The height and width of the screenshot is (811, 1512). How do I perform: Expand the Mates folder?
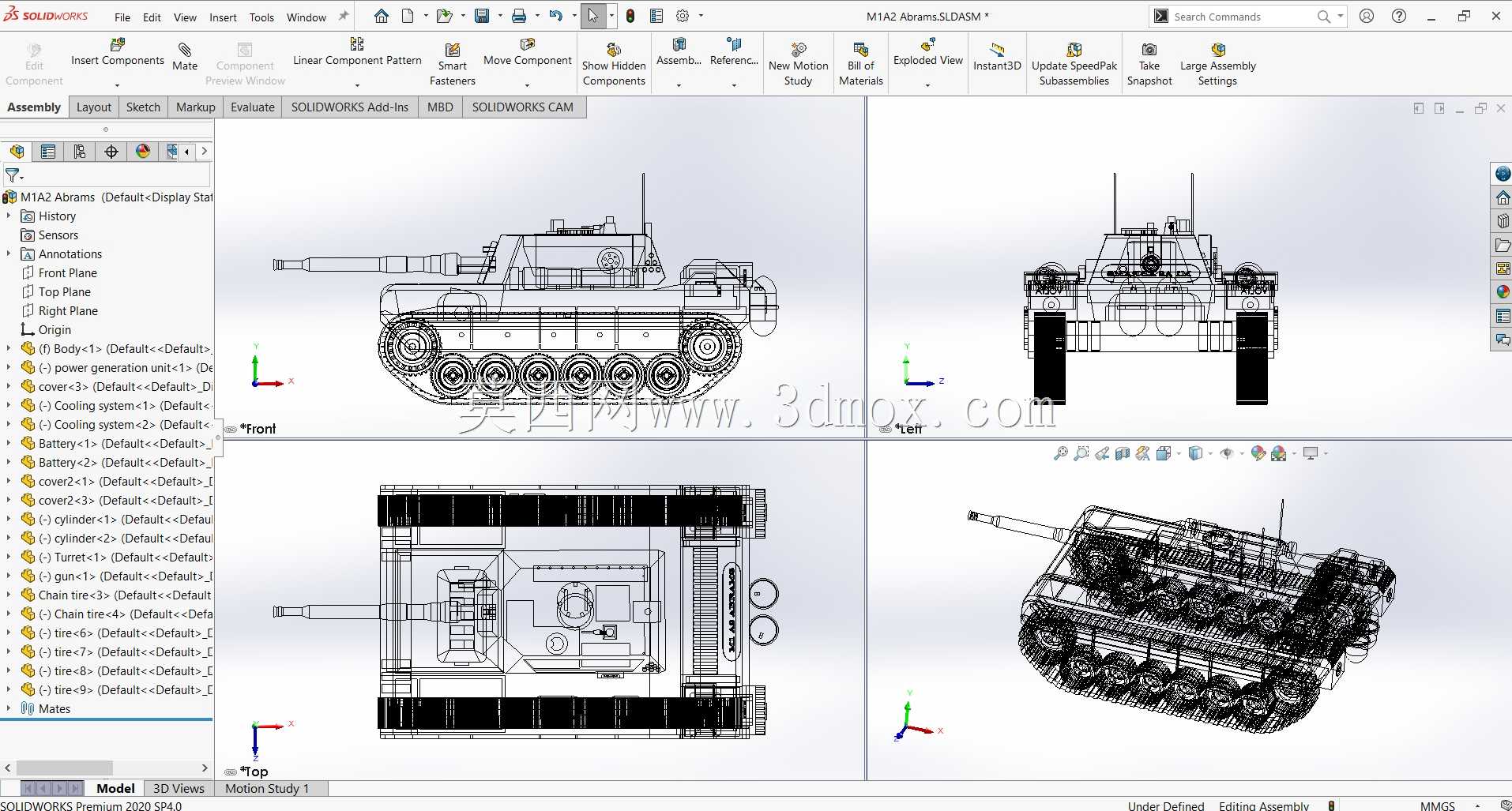9,709
